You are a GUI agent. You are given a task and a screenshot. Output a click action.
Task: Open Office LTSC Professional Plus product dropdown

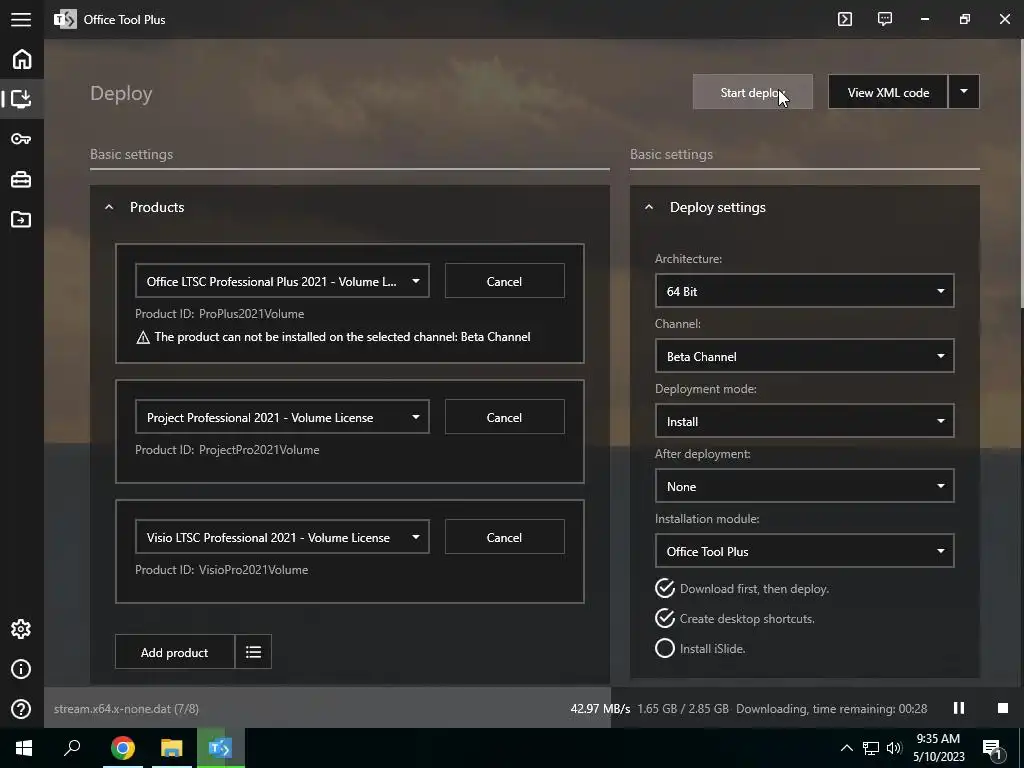(x=282, y=281)
